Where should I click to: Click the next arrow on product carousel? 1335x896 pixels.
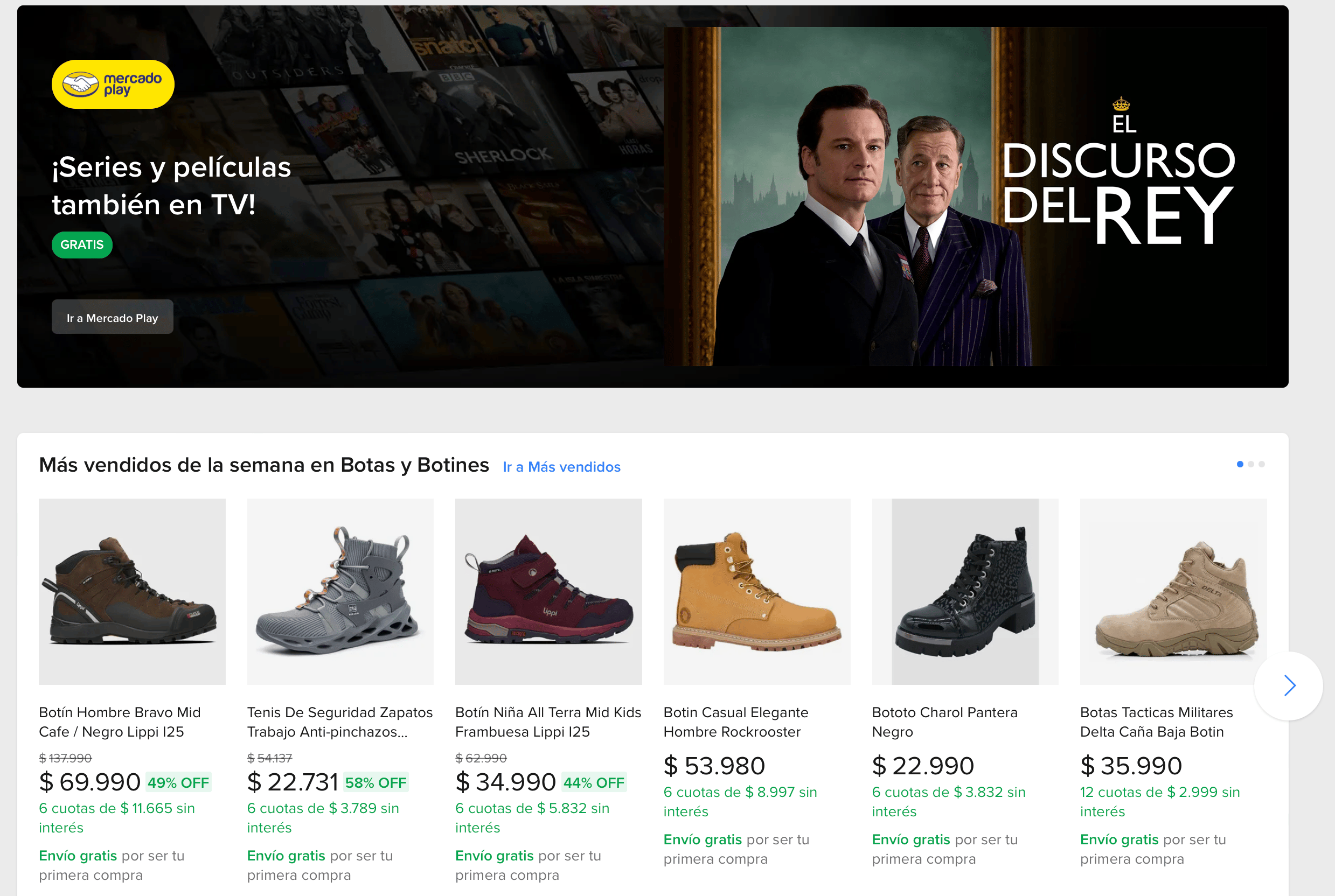(x=1289, y=685)
